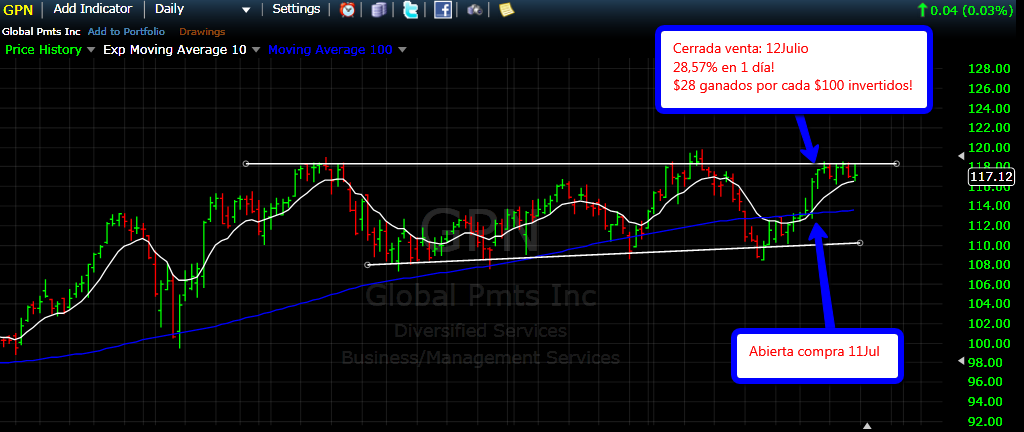Select left endpoint handle of lower support trendline

(x=368, y=265)
